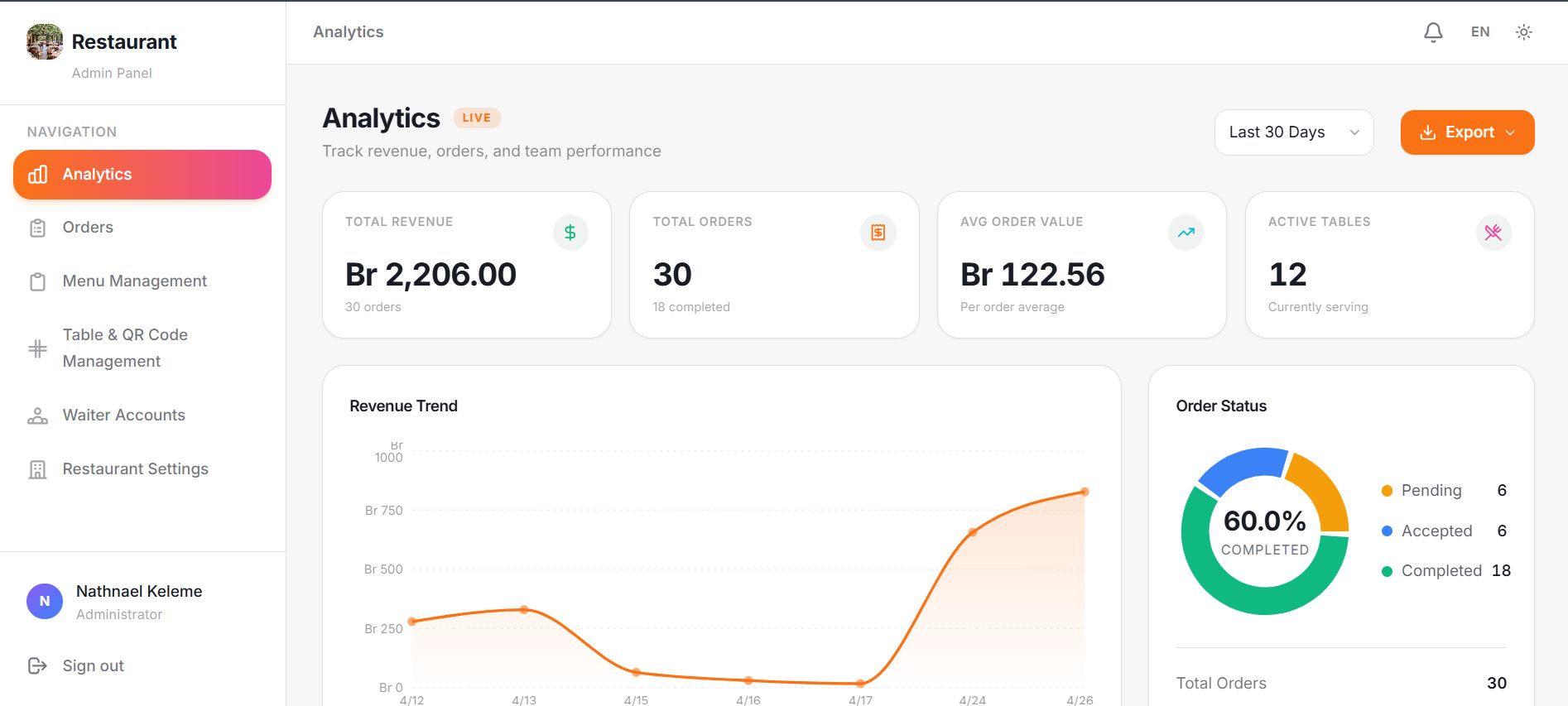Image resolution: width=1568 pixels, height=706 pixels.
Task: Click the 4/26 revenue data point
Action: coord(1085,492)
